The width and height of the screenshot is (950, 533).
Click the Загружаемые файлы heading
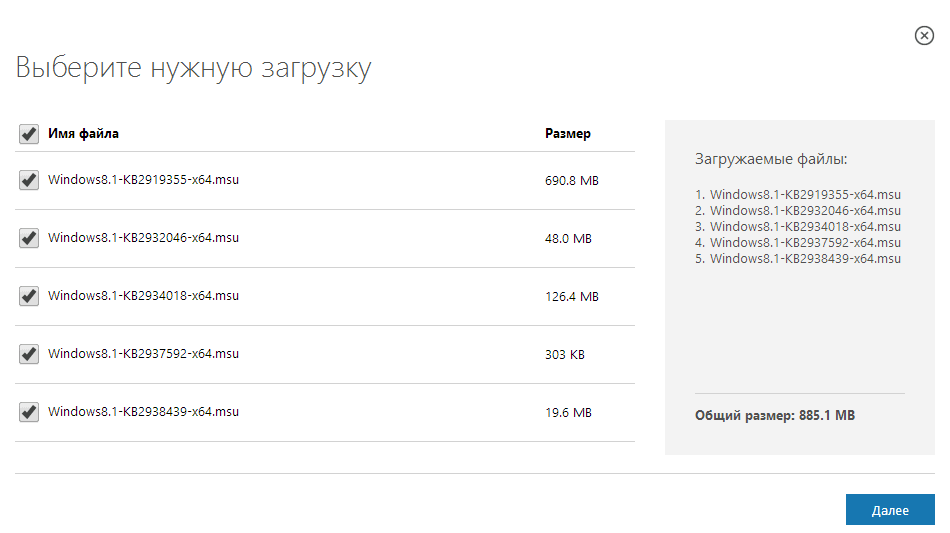771,159
